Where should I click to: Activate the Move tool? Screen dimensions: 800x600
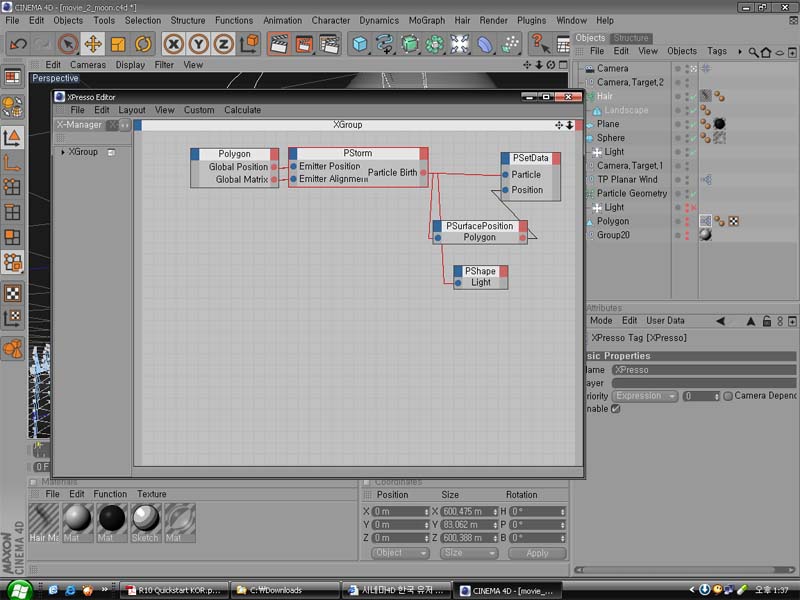93,44
